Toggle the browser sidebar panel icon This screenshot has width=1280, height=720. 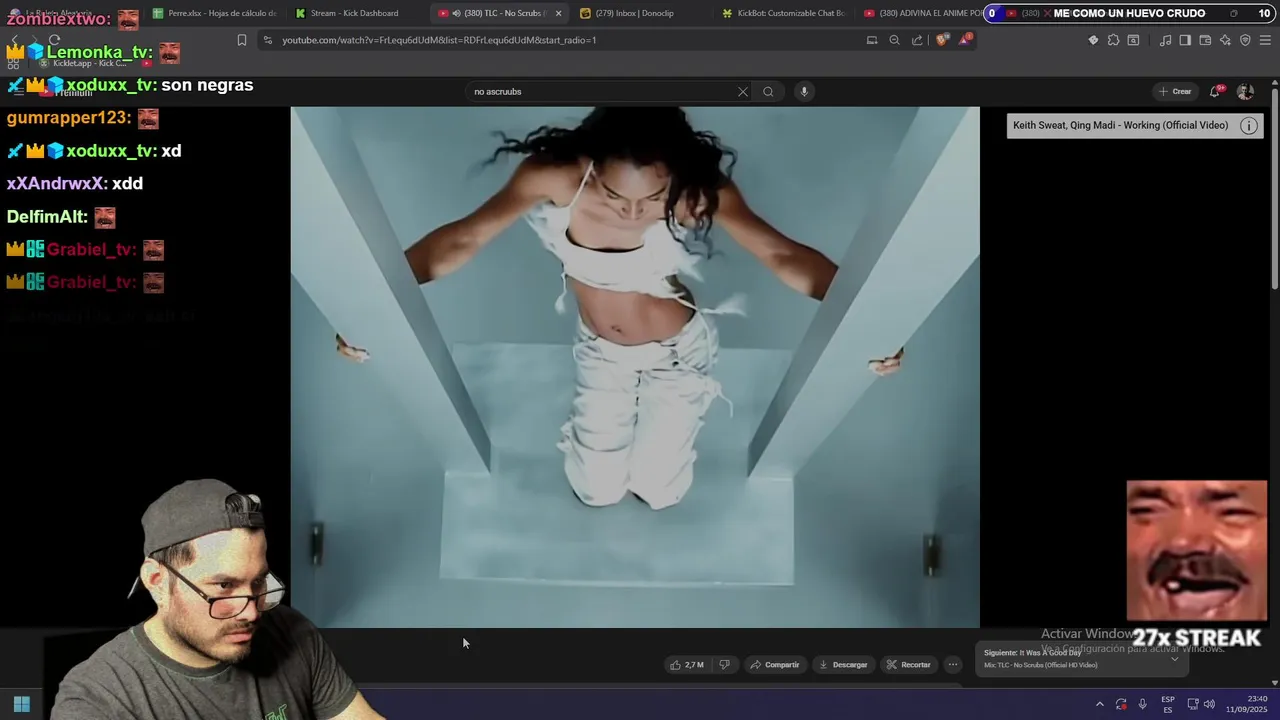tap(1185, 40)
